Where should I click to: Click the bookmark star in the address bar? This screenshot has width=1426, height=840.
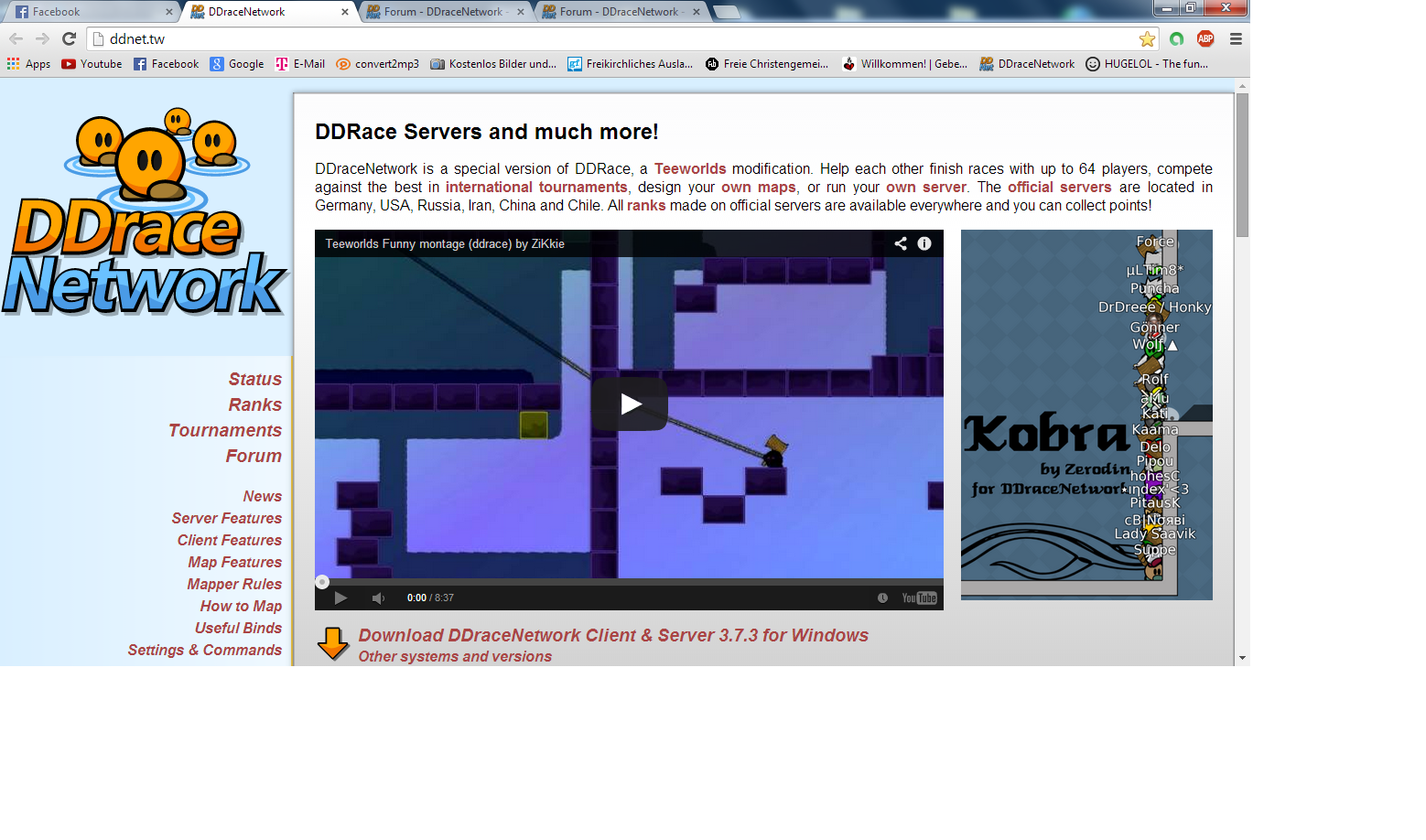(x=1147, y=38)
